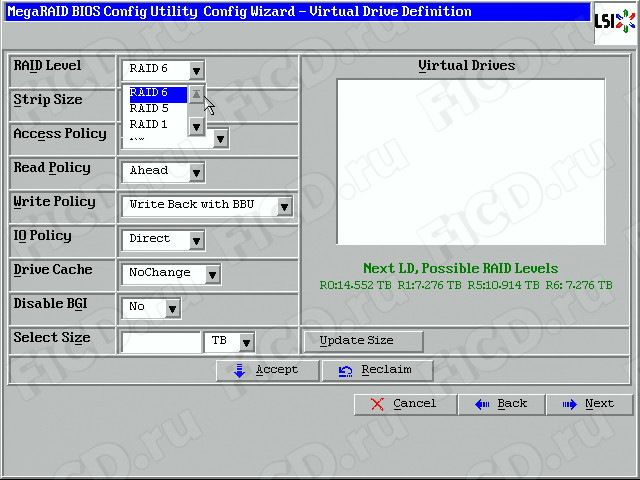Screen dimensions: 640x480
Task: Select RAID 6 in the list
Action: pos(158,93)
